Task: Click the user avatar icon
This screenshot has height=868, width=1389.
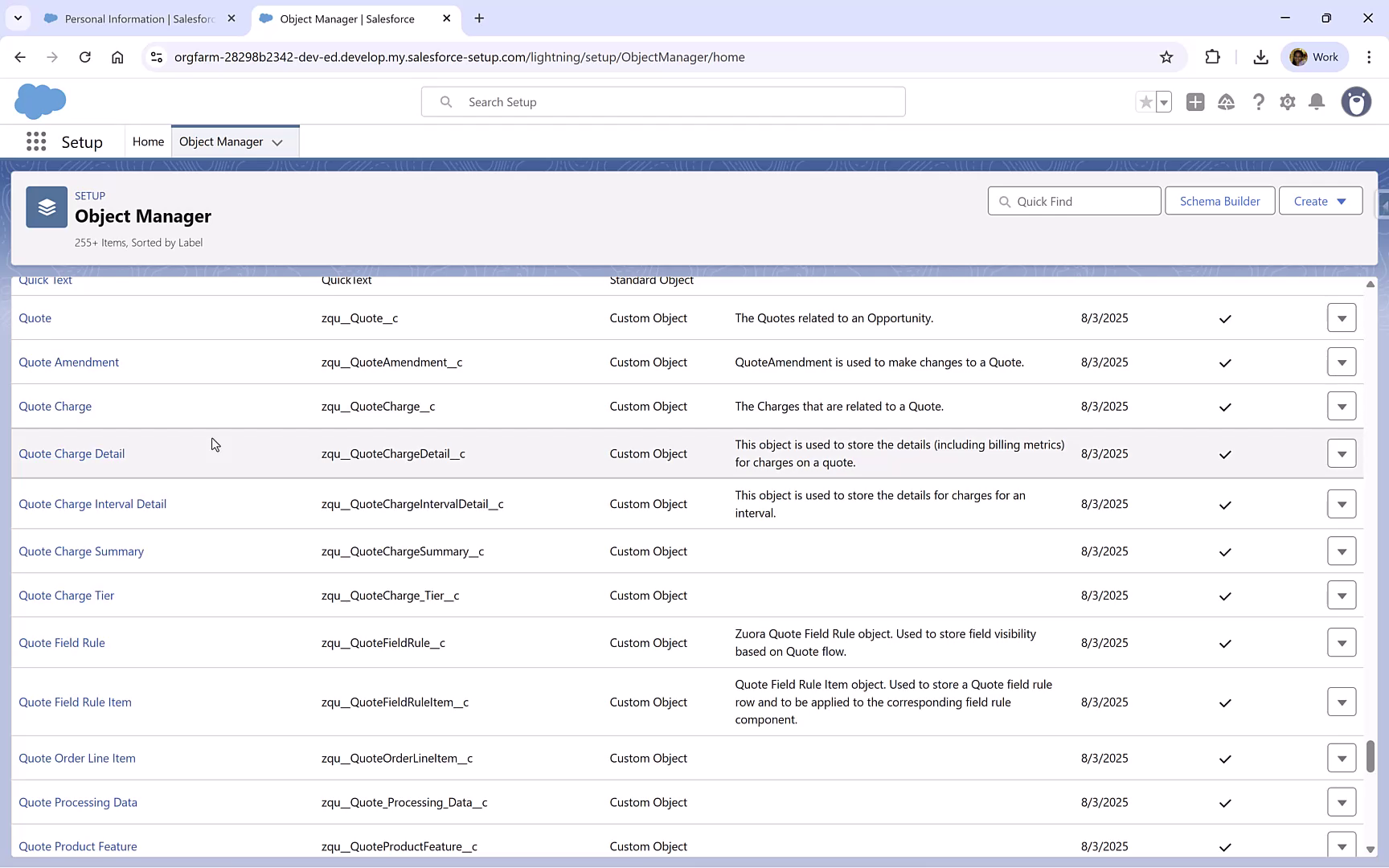Action: tap(1356, 102)
